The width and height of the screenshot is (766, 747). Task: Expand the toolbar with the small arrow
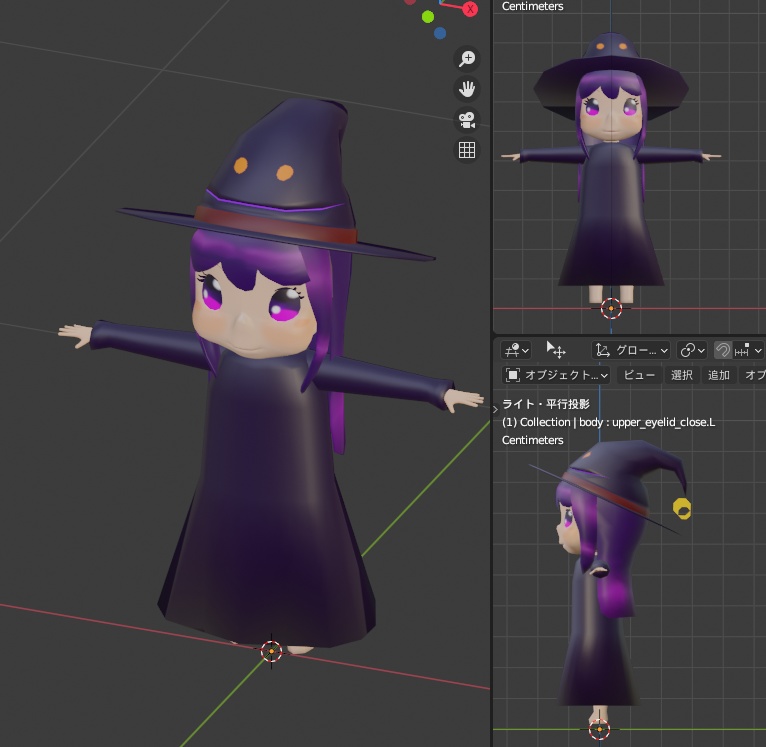coord(495,409)
